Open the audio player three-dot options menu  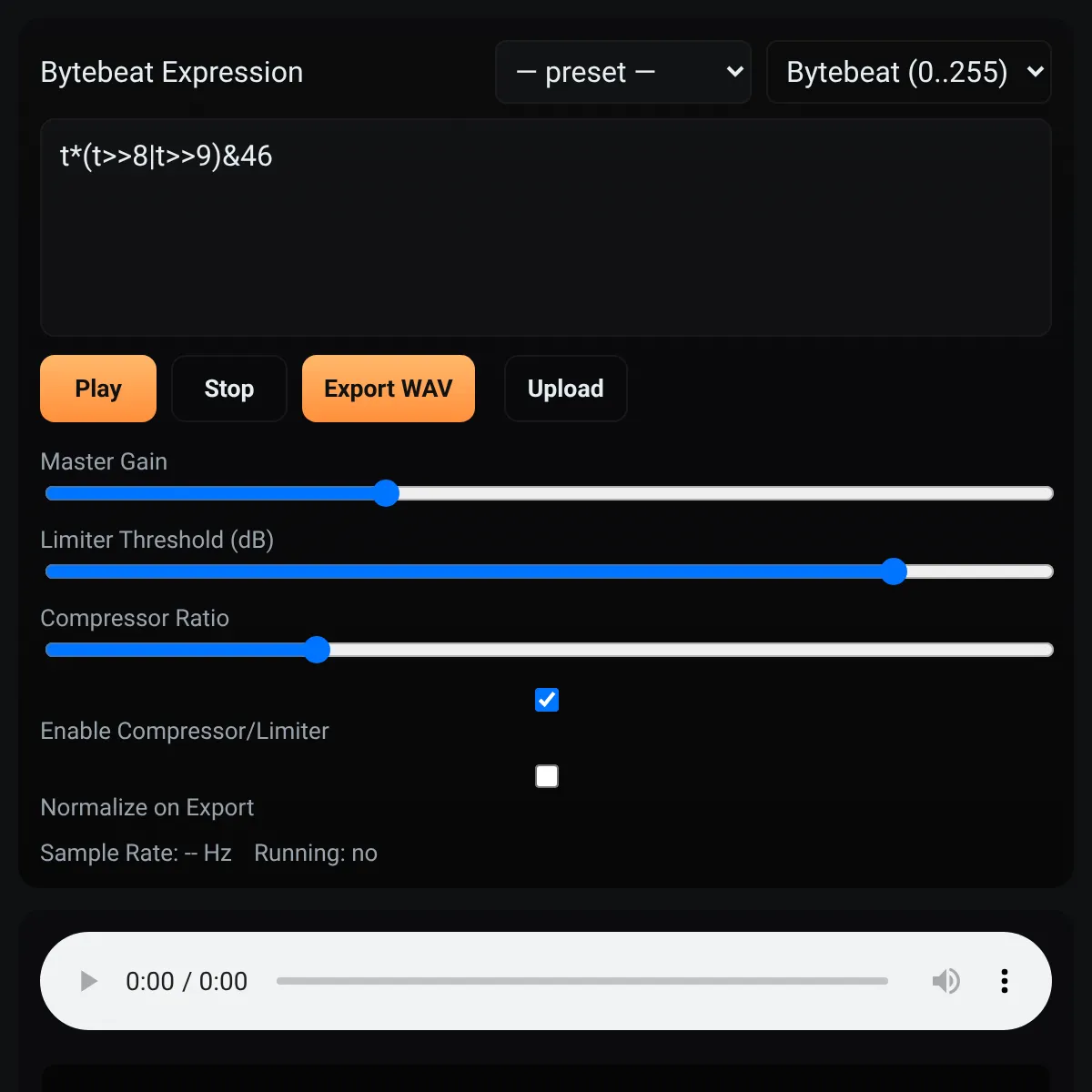tap(1004, 981)
